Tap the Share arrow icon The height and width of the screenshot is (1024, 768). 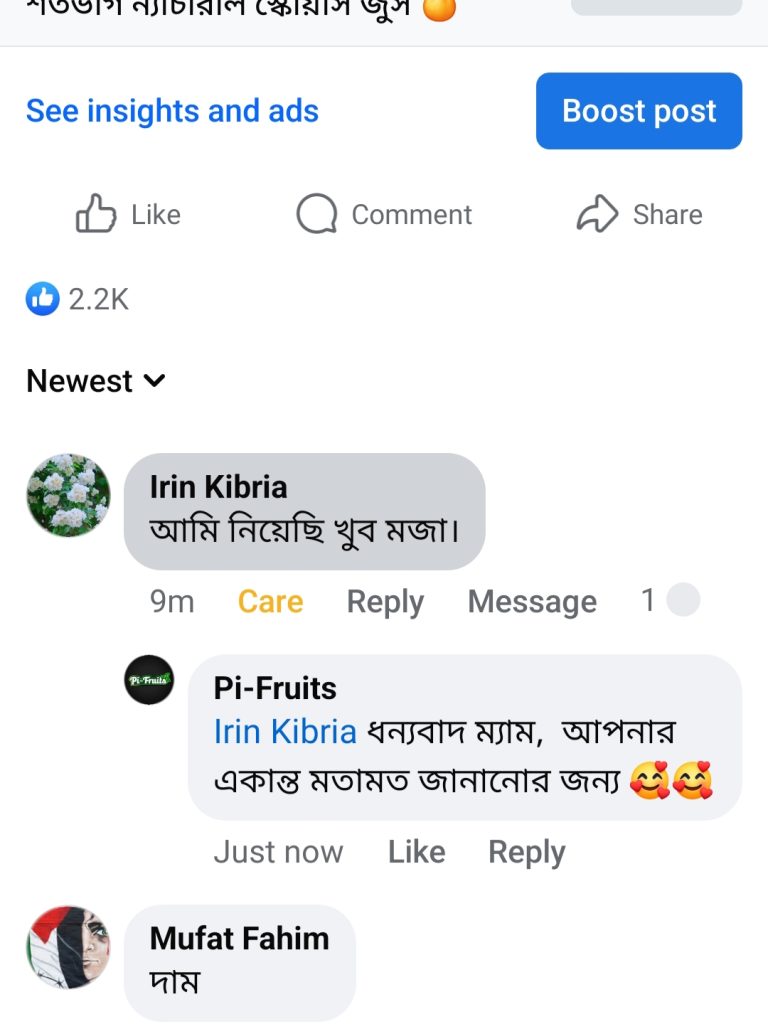pyautogui.click(x=597, y=215)
